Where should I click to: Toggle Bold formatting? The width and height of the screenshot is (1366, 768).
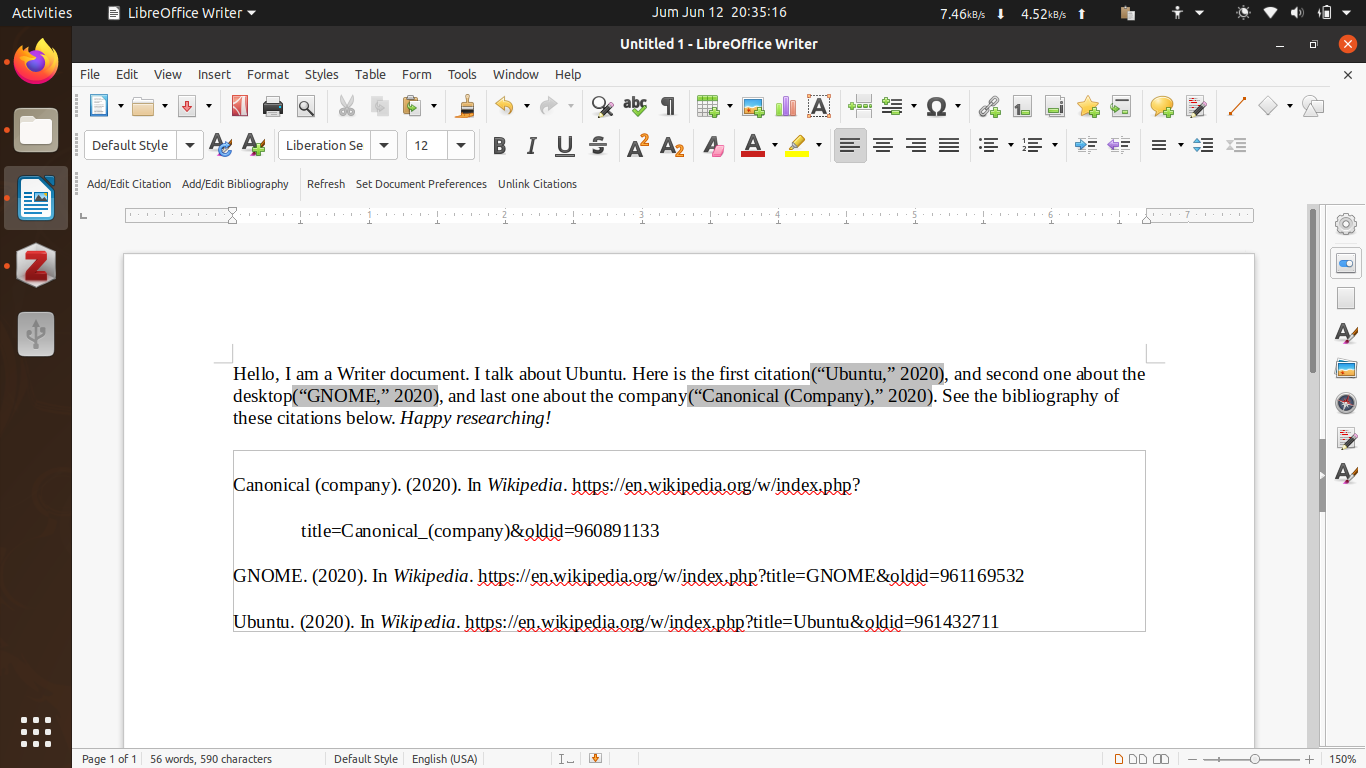coord(499,146)
